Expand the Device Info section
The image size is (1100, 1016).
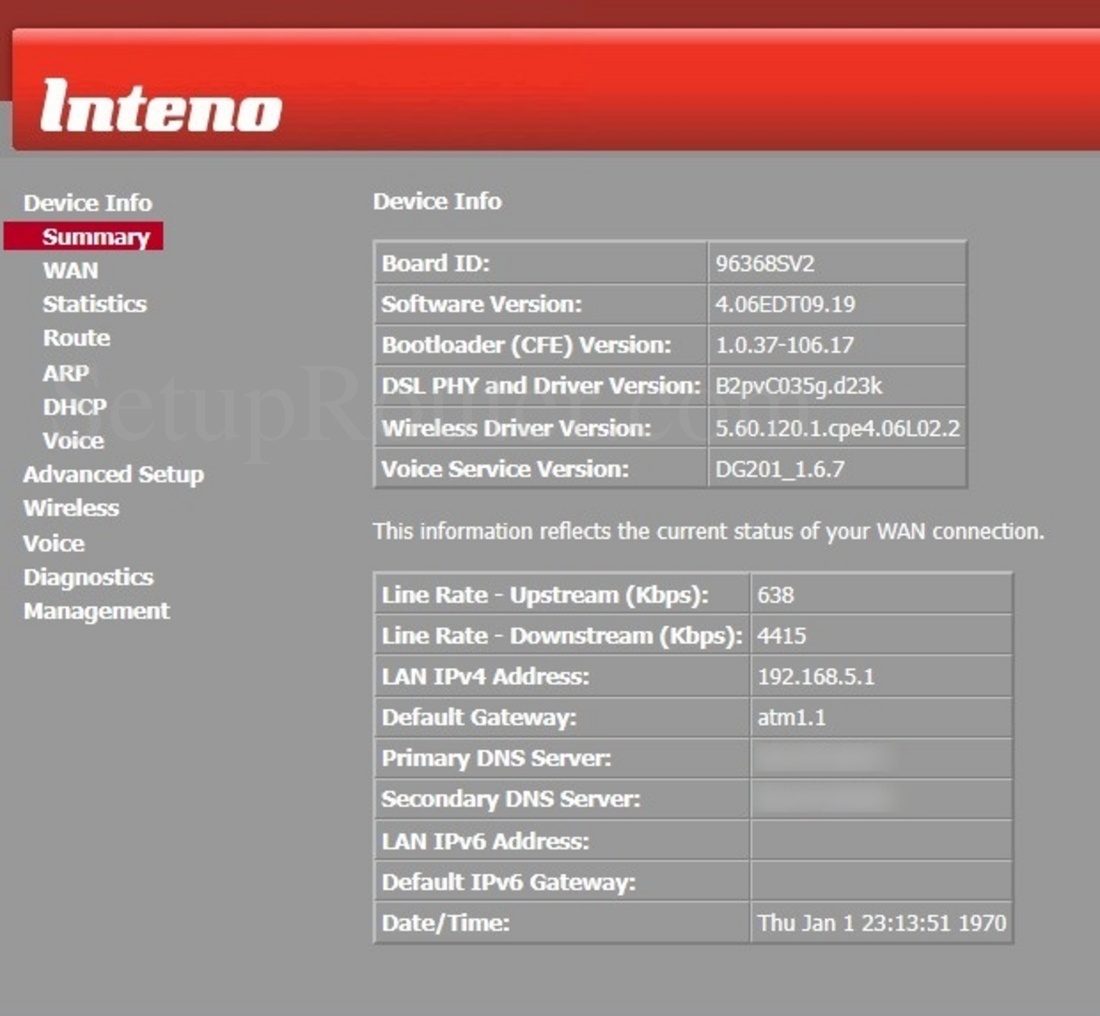(x=86, y=203)
